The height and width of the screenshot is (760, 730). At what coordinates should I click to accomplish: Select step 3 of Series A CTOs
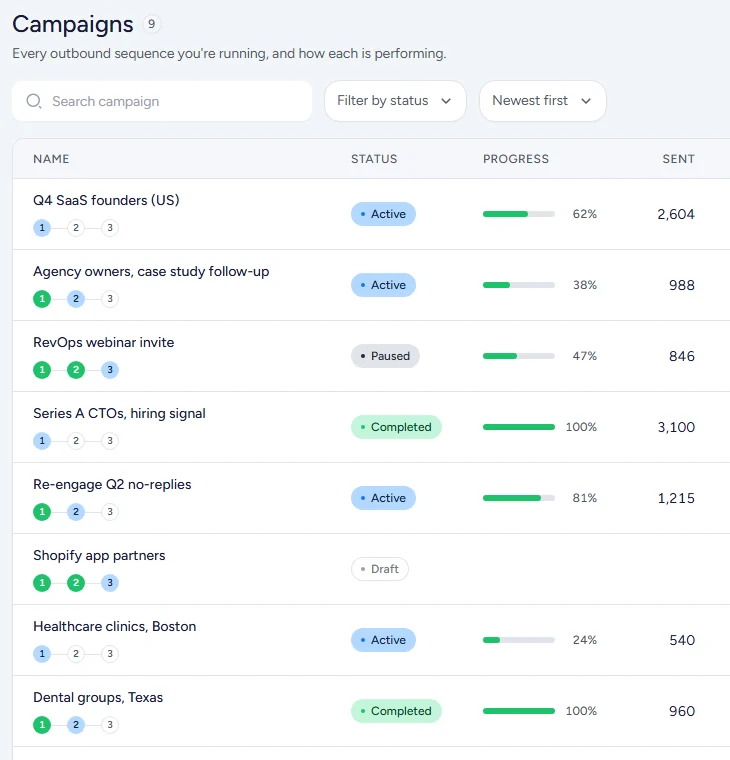coord(110,441)
